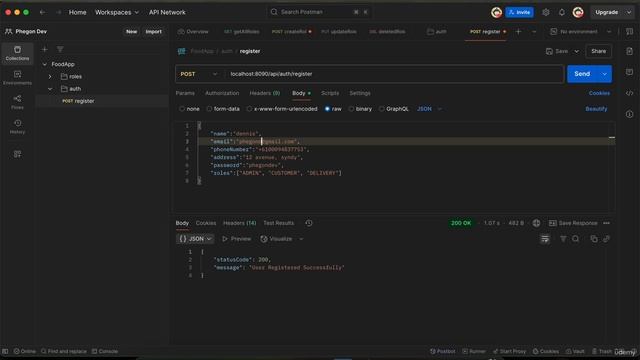Open the Visualize dropdown arrow
640x360 pixels.
[301, 239]
